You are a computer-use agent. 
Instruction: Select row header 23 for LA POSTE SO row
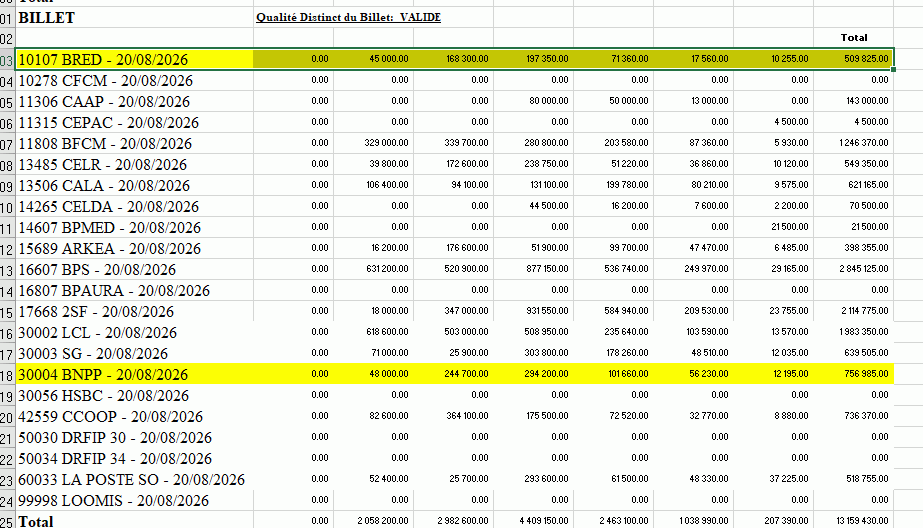(x=7, y=479)
